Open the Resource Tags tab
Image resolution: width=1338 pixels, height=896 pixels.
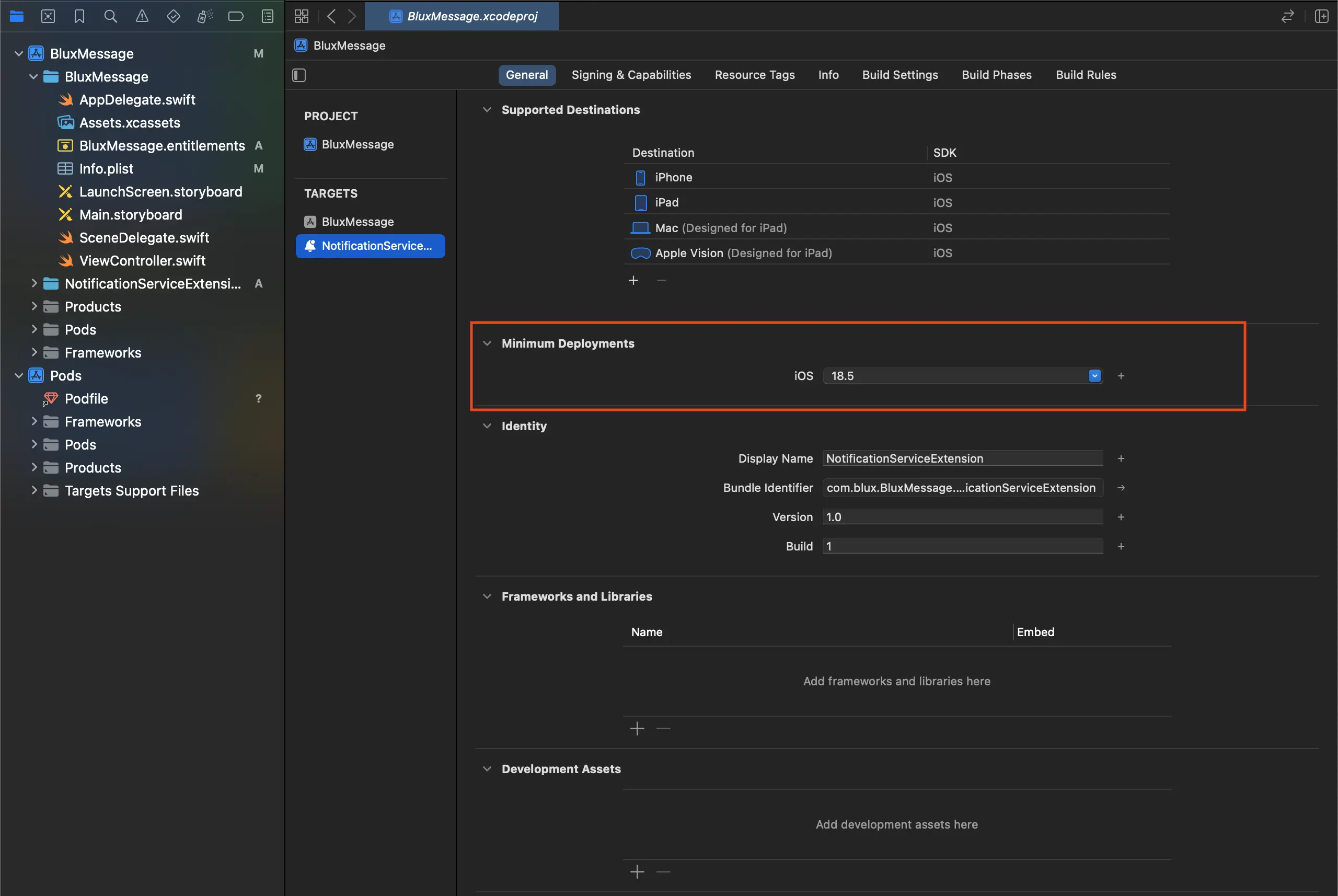point(755,75)
